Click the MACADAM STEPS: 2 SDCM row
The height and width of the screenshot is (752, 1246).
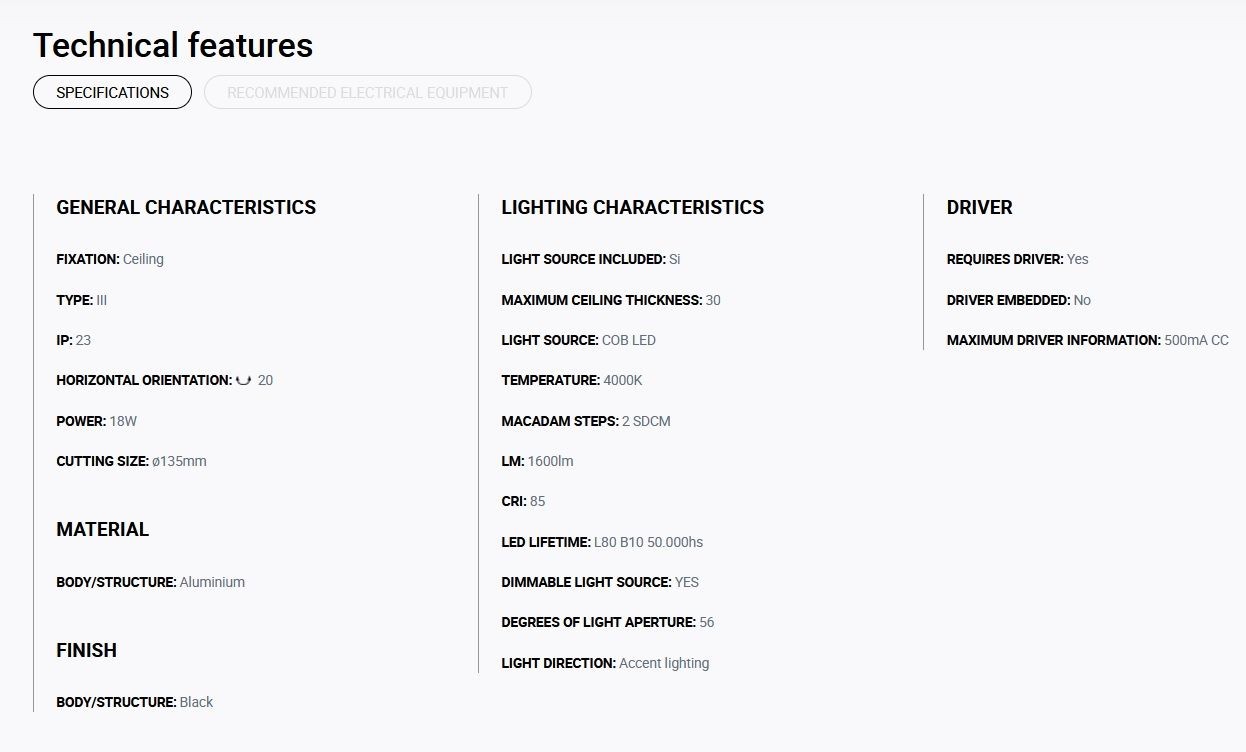(586, 421)
